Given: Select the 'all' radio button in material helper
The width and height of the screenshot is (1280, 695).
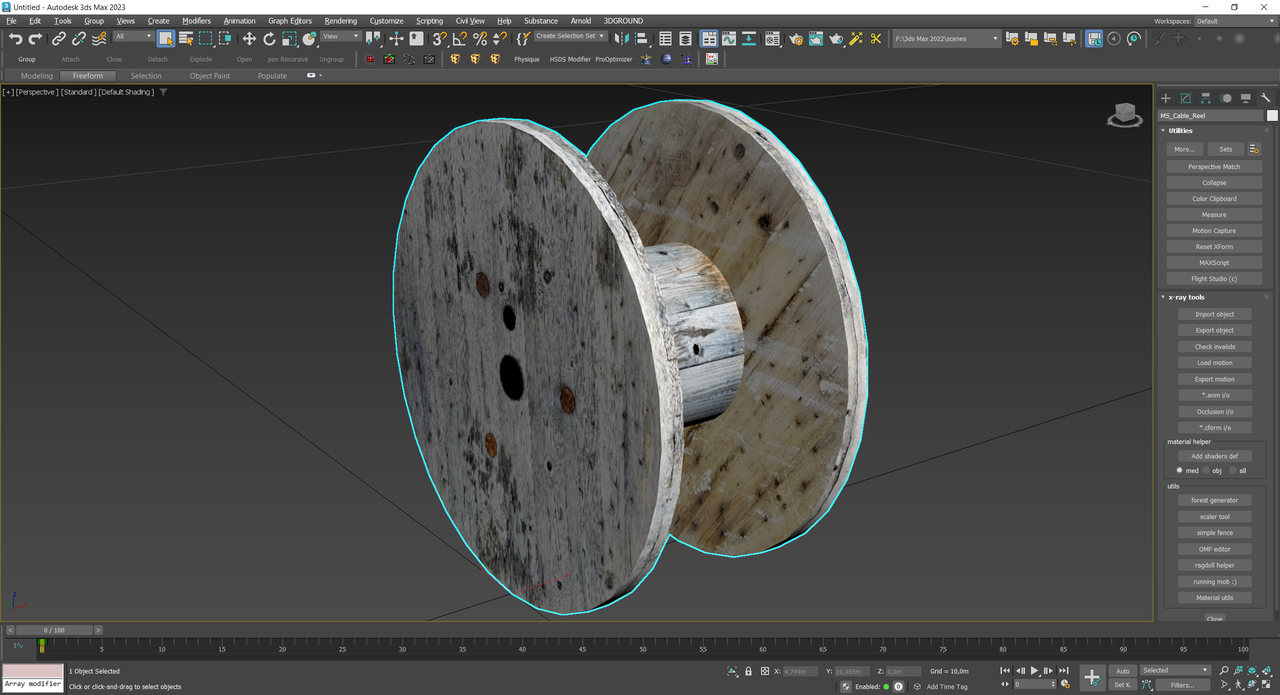Looking at the screenshot, I should coord(1232,470).
